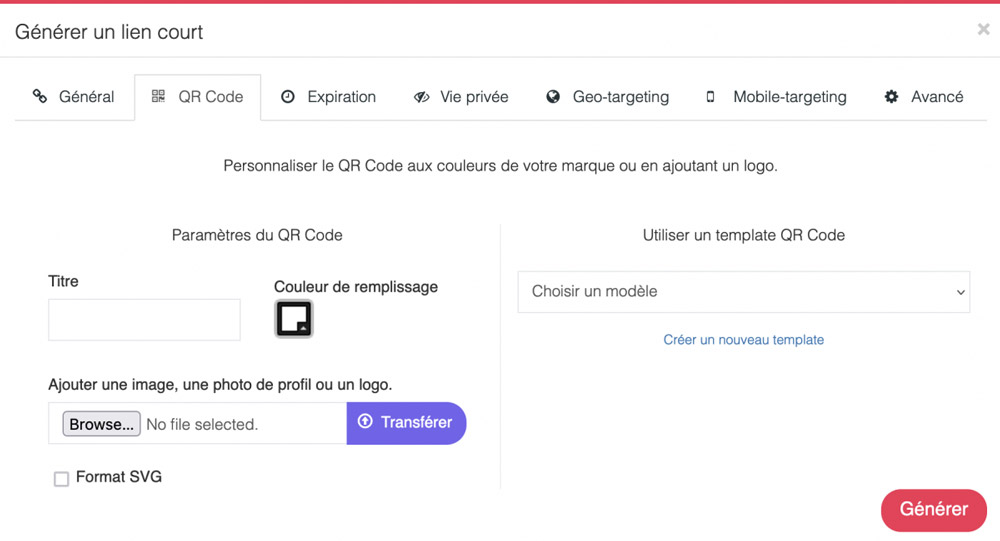Close the Générer un lien court dialog
The width and height of the screenshot is (1000, 541).
[983, 29]
